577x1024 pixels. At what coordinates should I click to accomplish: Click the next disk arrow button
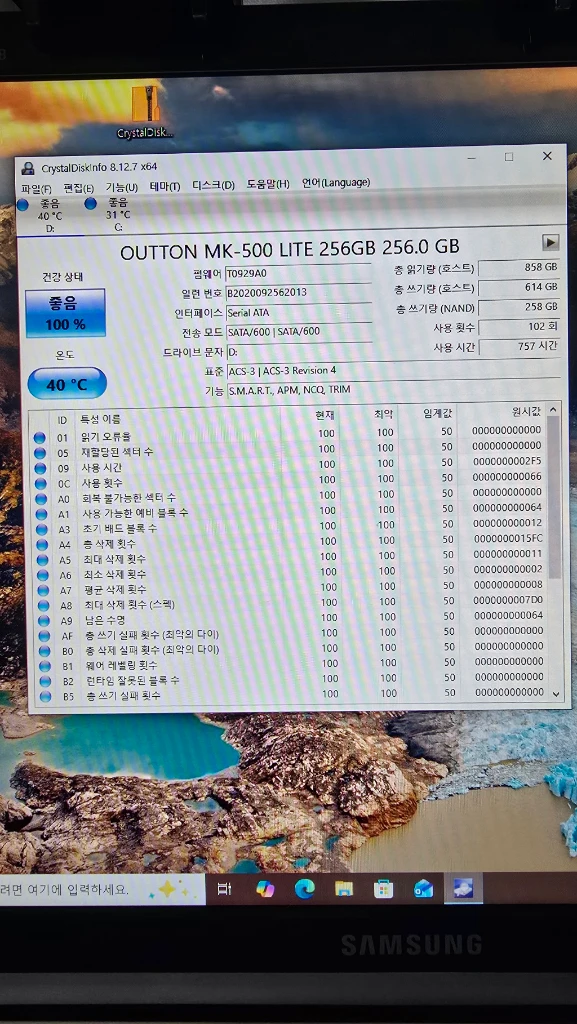point(550,242)
